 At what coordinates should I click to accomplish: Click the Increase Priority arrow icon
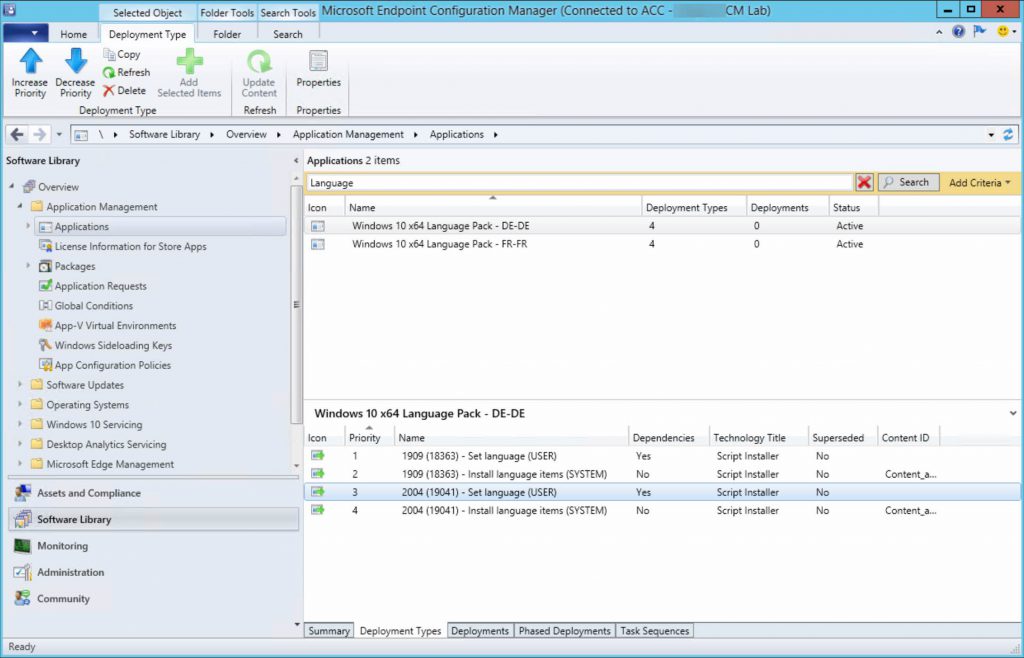click(30, 61)
